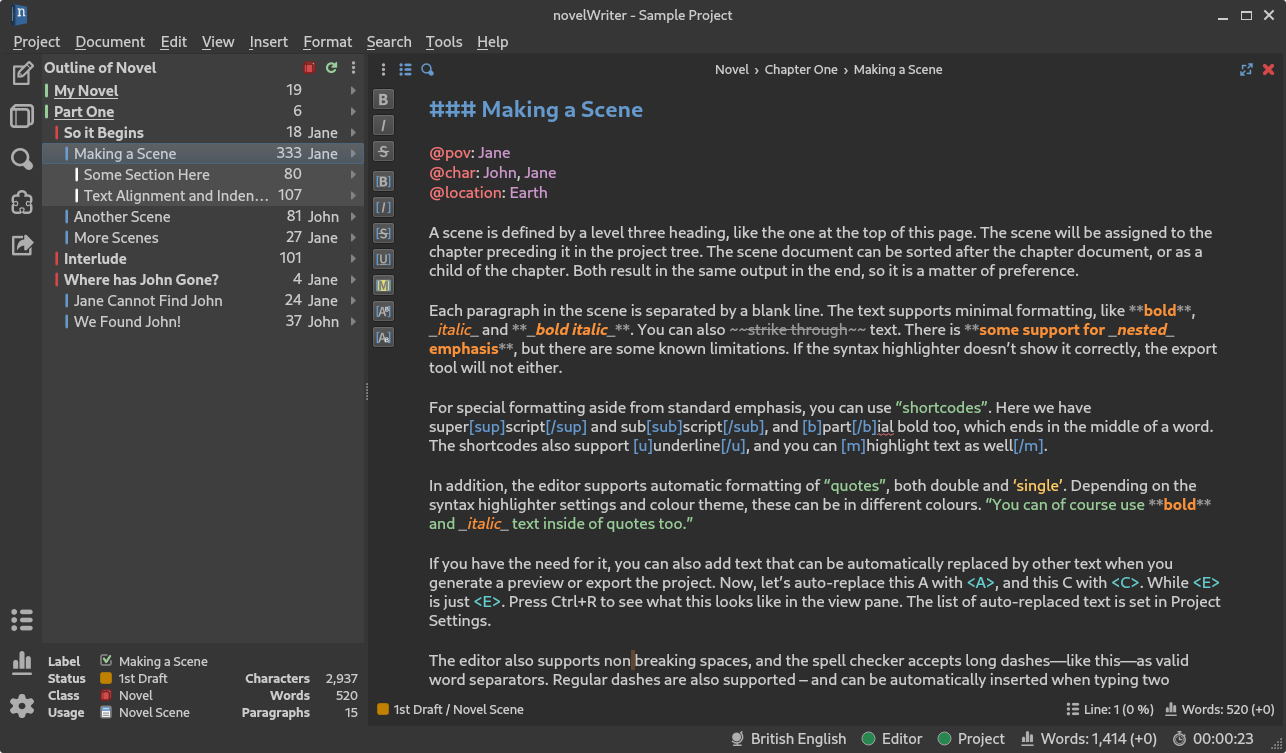The height and width of the screenshot is (753, 1286).
Task: Click the editor Words: 520 (+0) counter
Action: pyautogui.click(x=1219, y=709)
